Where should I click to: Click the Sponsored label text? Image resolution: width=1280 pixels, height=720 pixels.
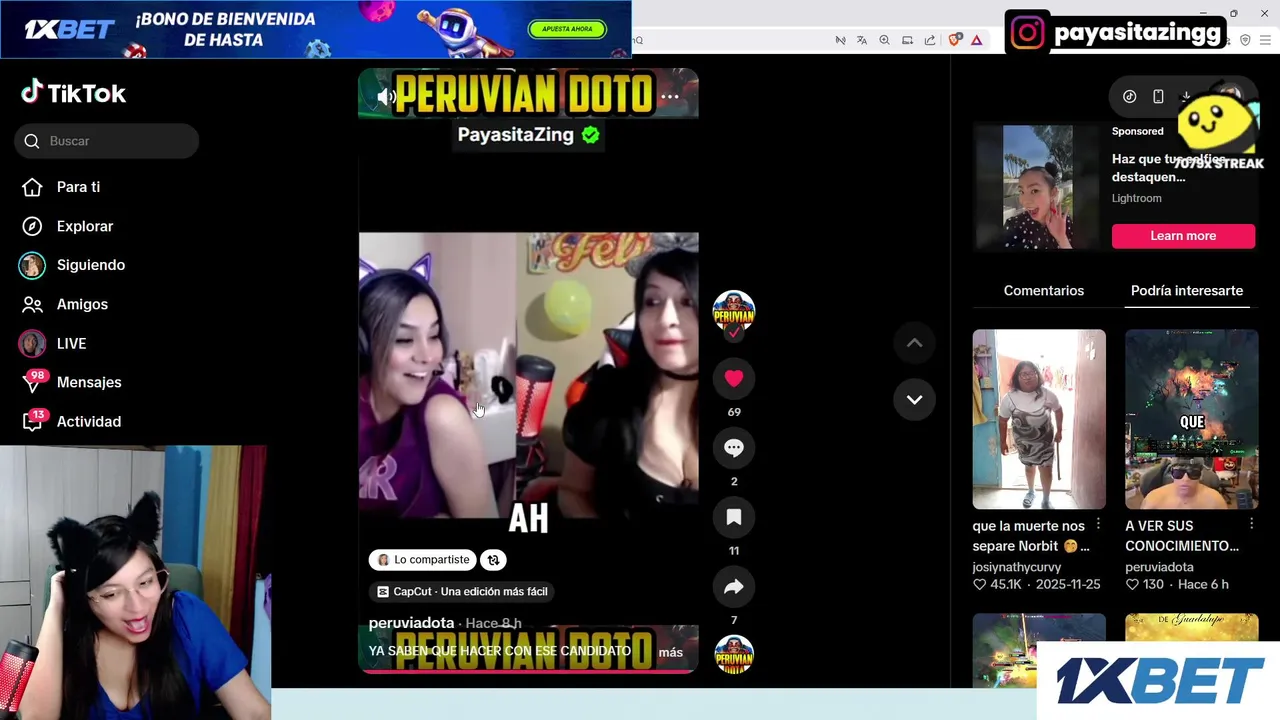(1138, 131)
